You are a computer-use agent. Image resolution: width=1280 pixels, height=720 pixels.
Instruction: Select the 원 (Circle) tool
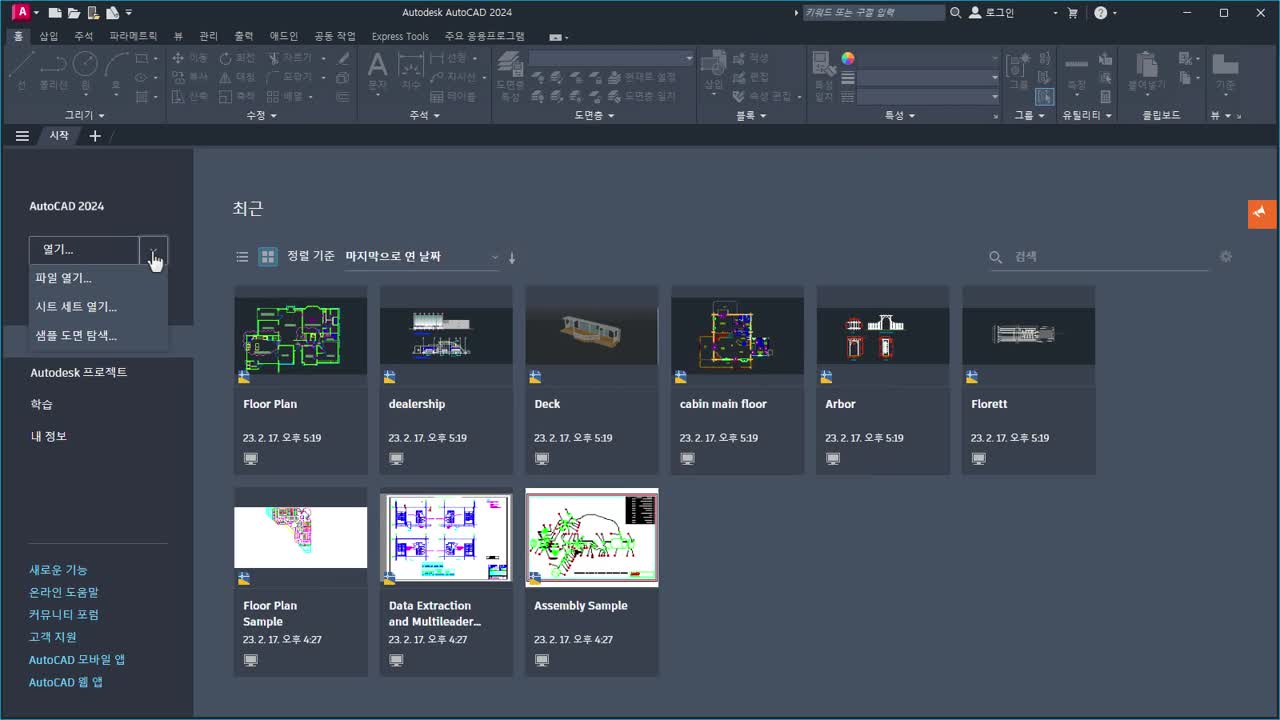point(85,70)
